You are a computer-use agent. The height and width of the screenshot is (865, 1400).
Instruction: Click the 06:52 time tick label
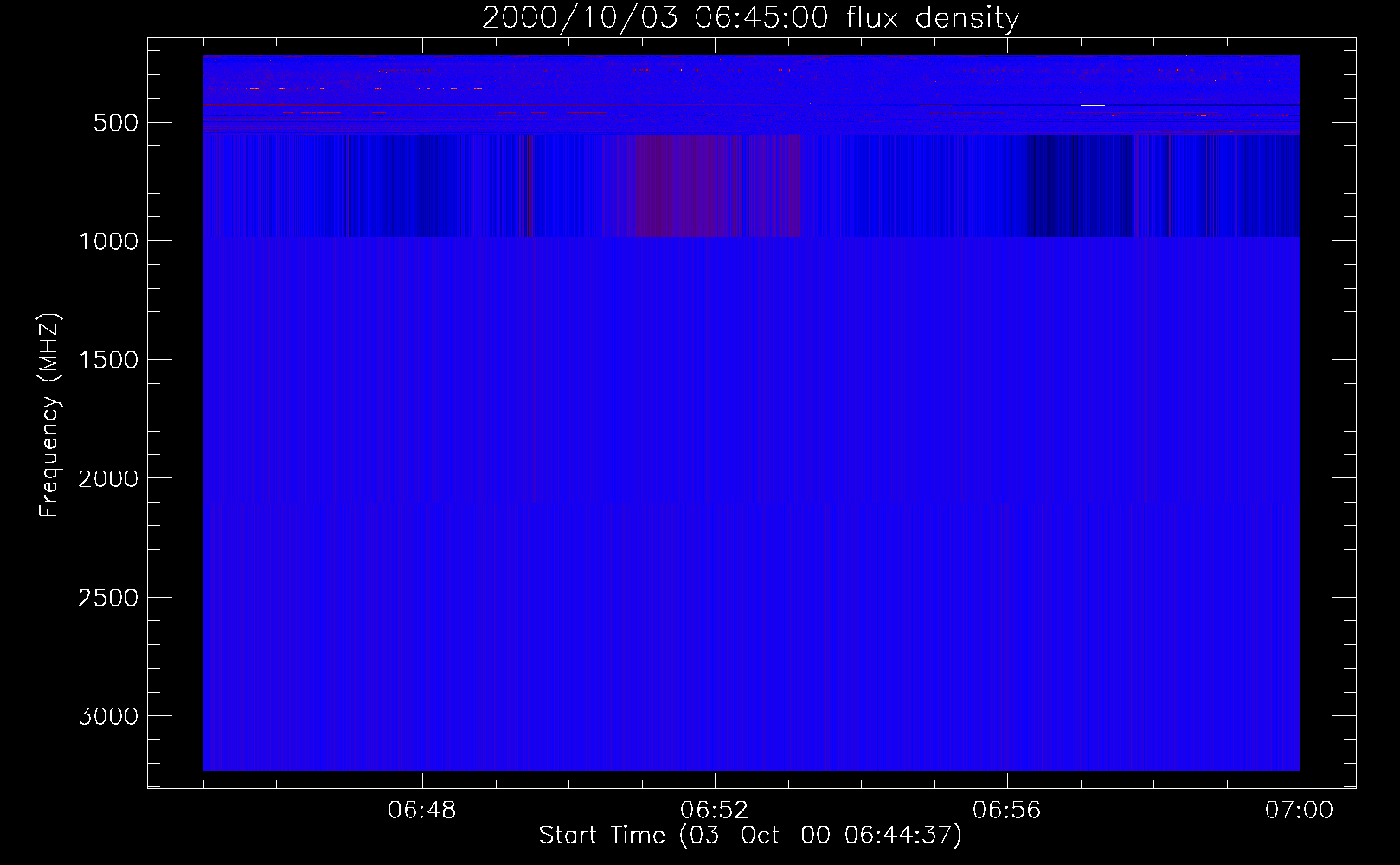click(x=715, y=811)
